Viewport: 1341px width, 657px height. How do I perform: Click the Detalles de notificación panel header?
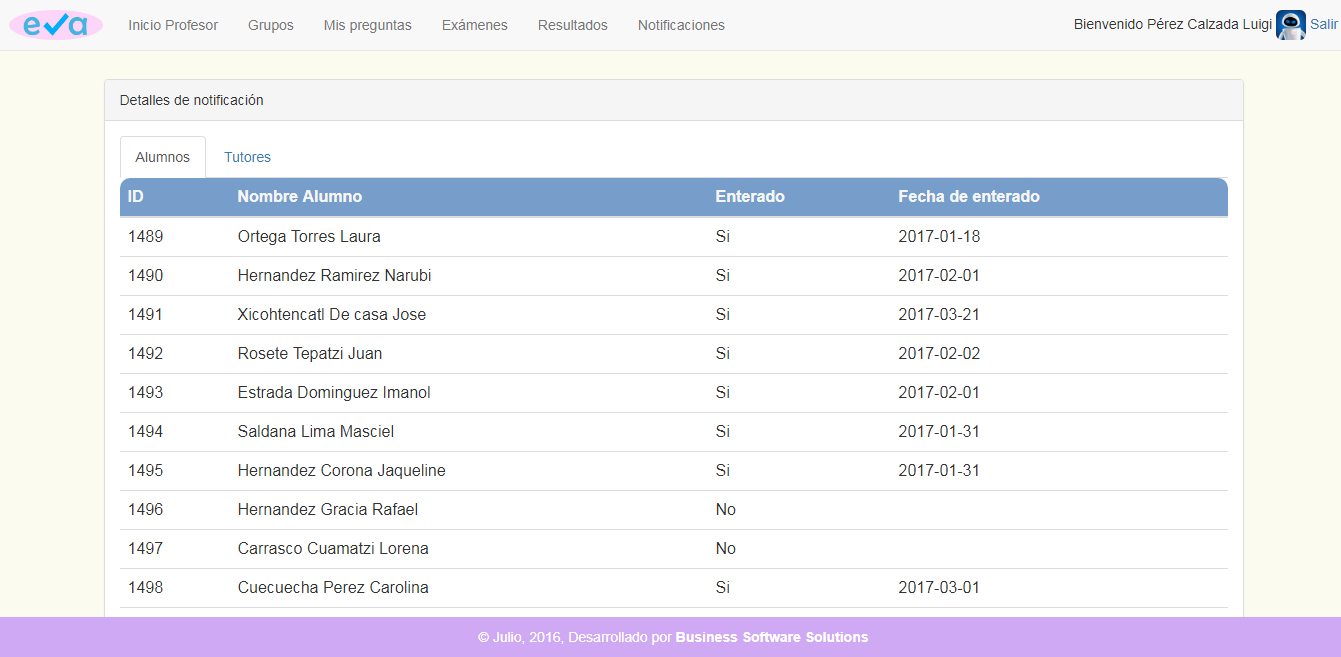191,100
